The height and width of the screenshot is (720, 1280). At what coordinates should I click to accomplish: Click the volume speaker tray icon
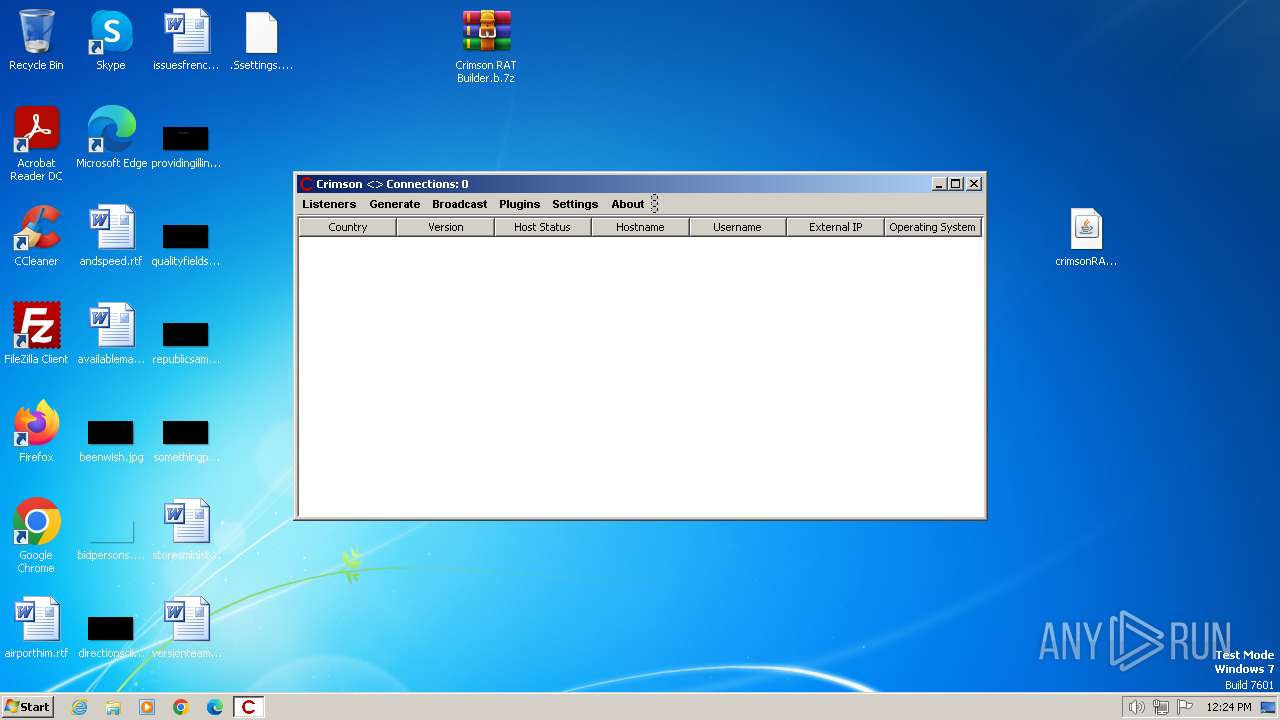(1136, 707)
